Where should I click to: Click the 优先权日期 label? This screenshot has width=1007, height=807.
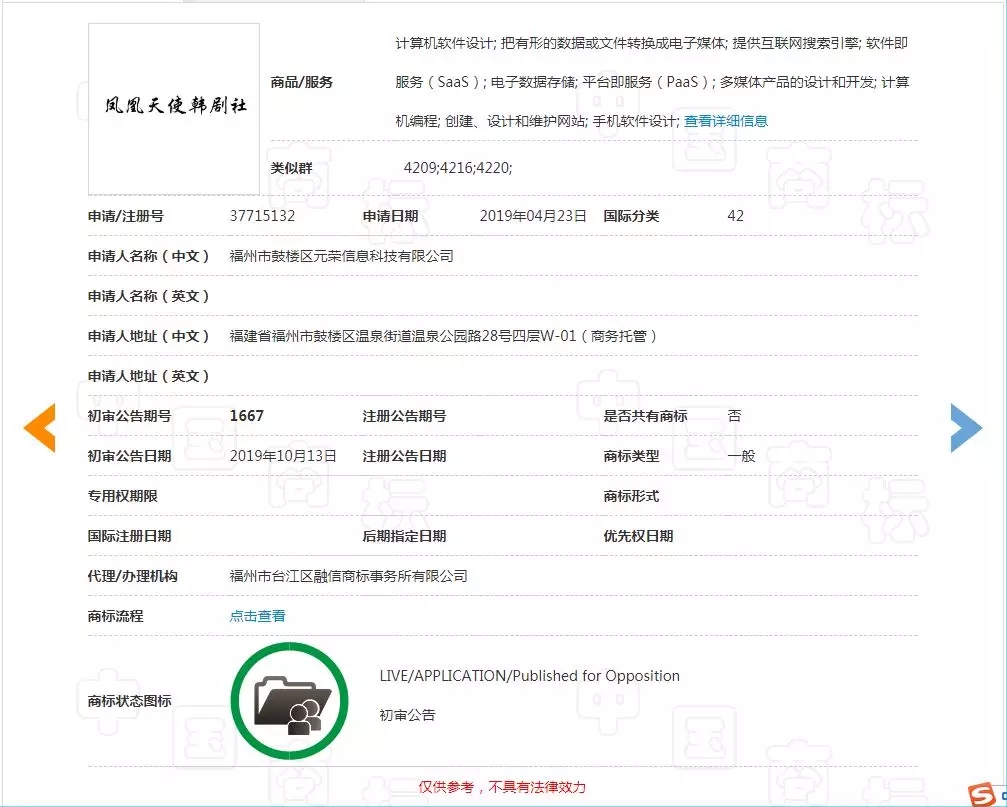tap(638, 535)
